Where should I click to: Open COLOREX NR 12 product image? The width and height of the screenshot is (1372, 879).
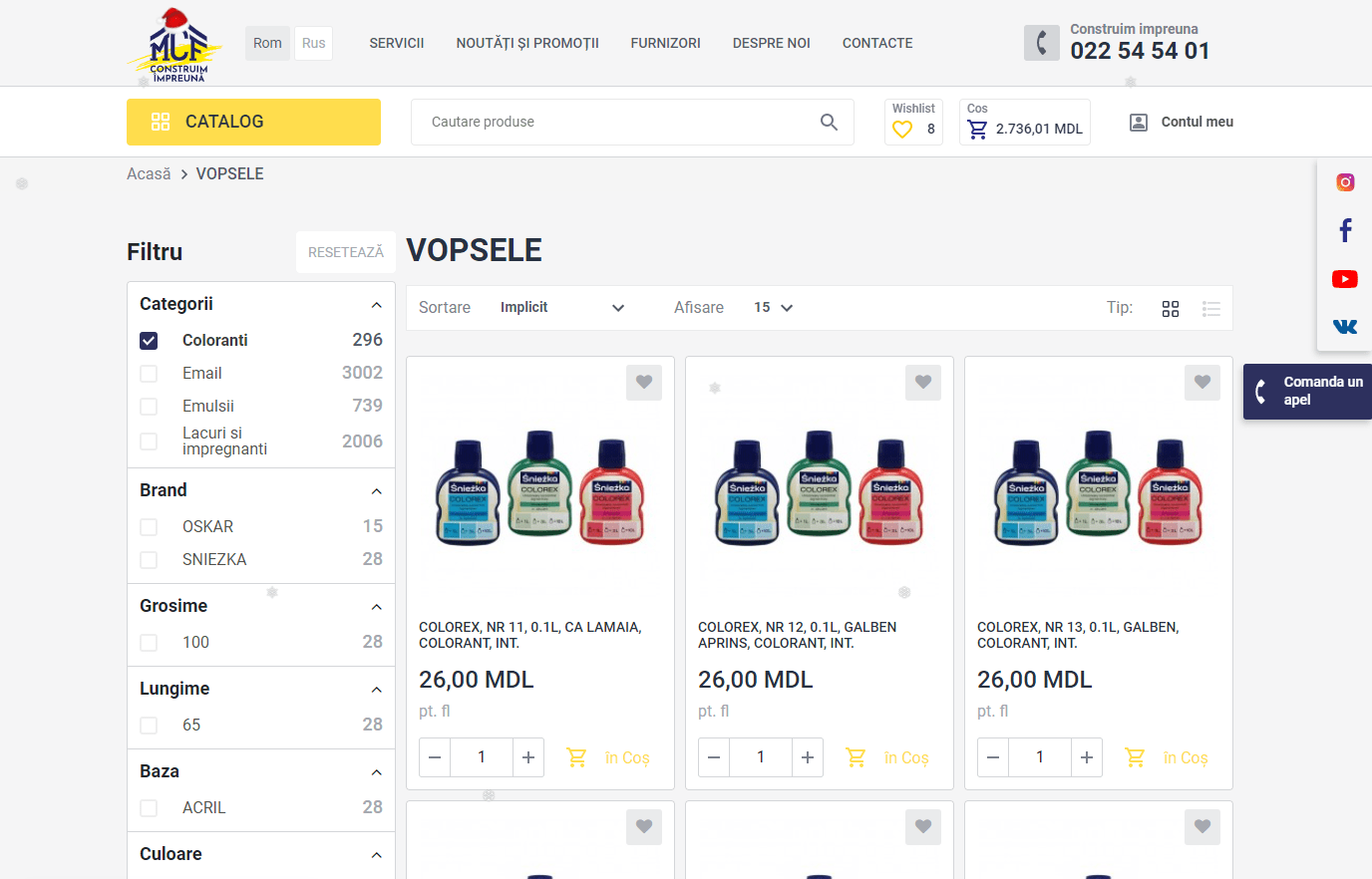coord(819,488)
